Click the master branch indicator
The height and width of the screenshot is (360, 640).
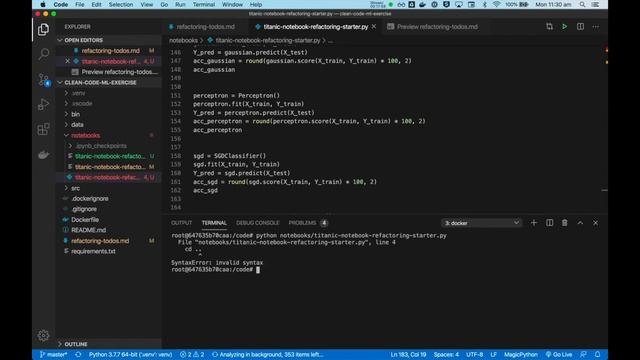tap(53, 355)
